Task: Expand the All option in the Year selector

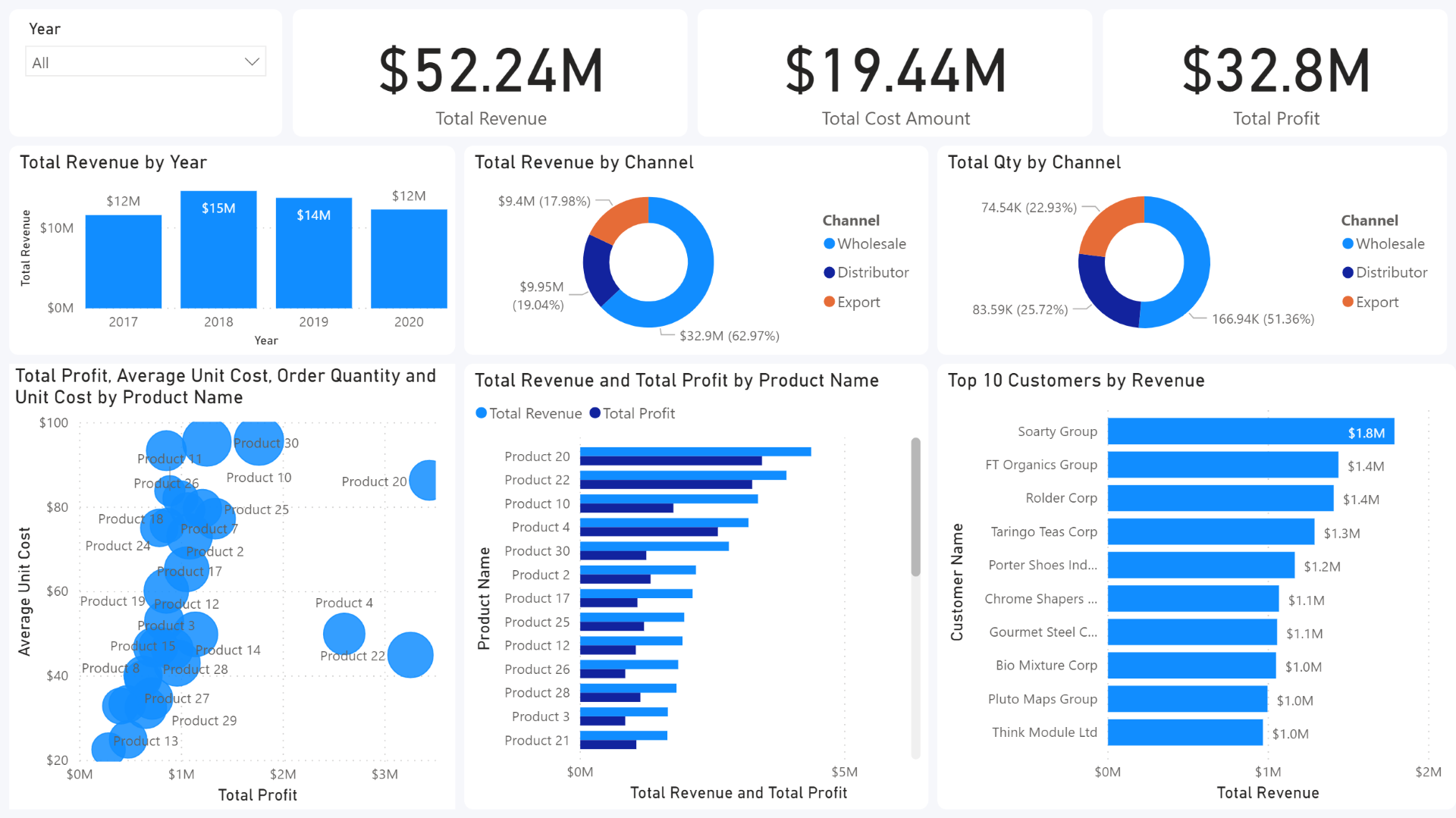Action: [145, 61]
